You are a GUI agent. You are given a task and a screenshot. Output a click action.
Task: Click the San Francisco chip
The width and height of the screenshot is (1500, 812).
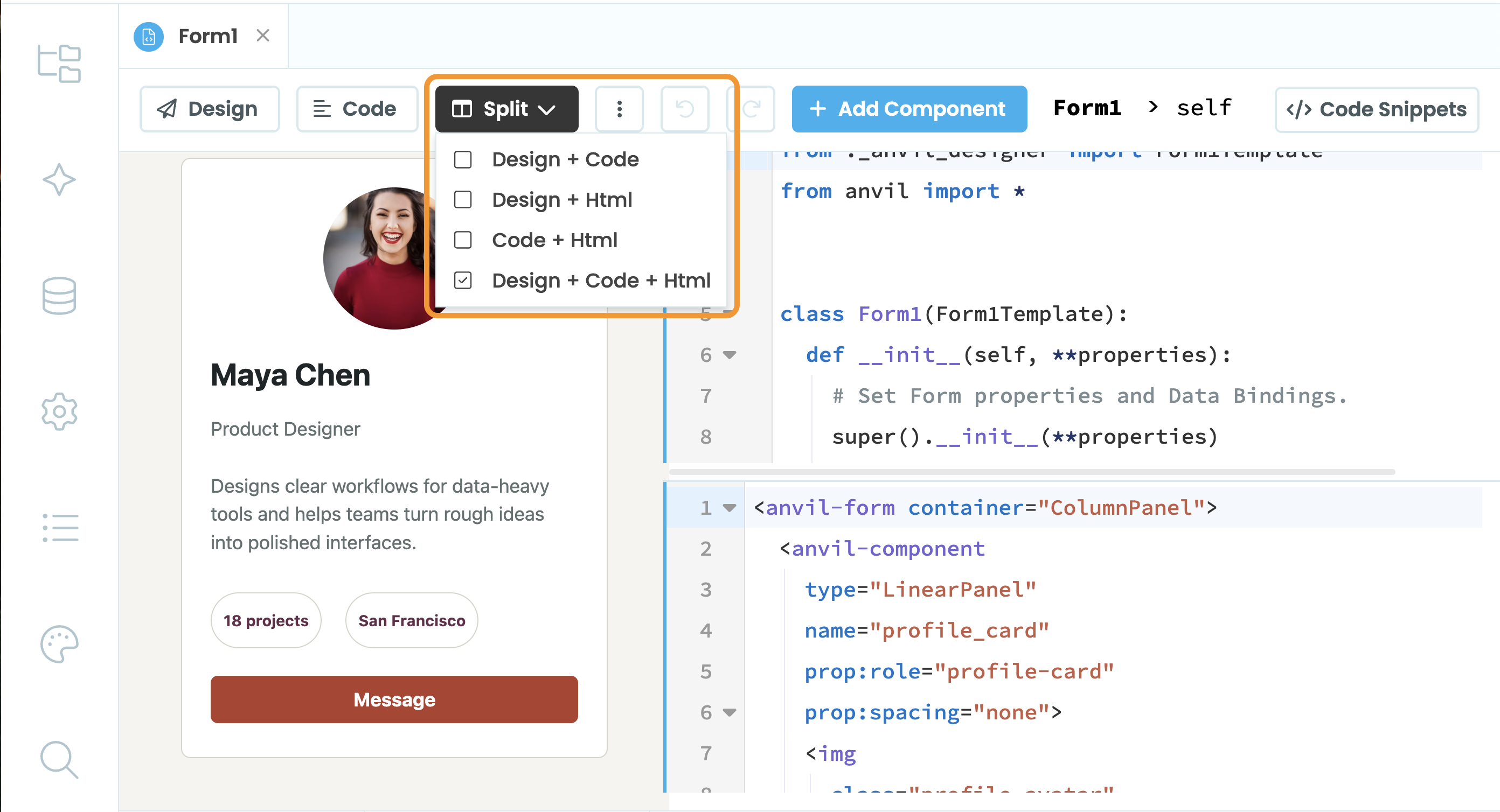[x=412, y=620]
